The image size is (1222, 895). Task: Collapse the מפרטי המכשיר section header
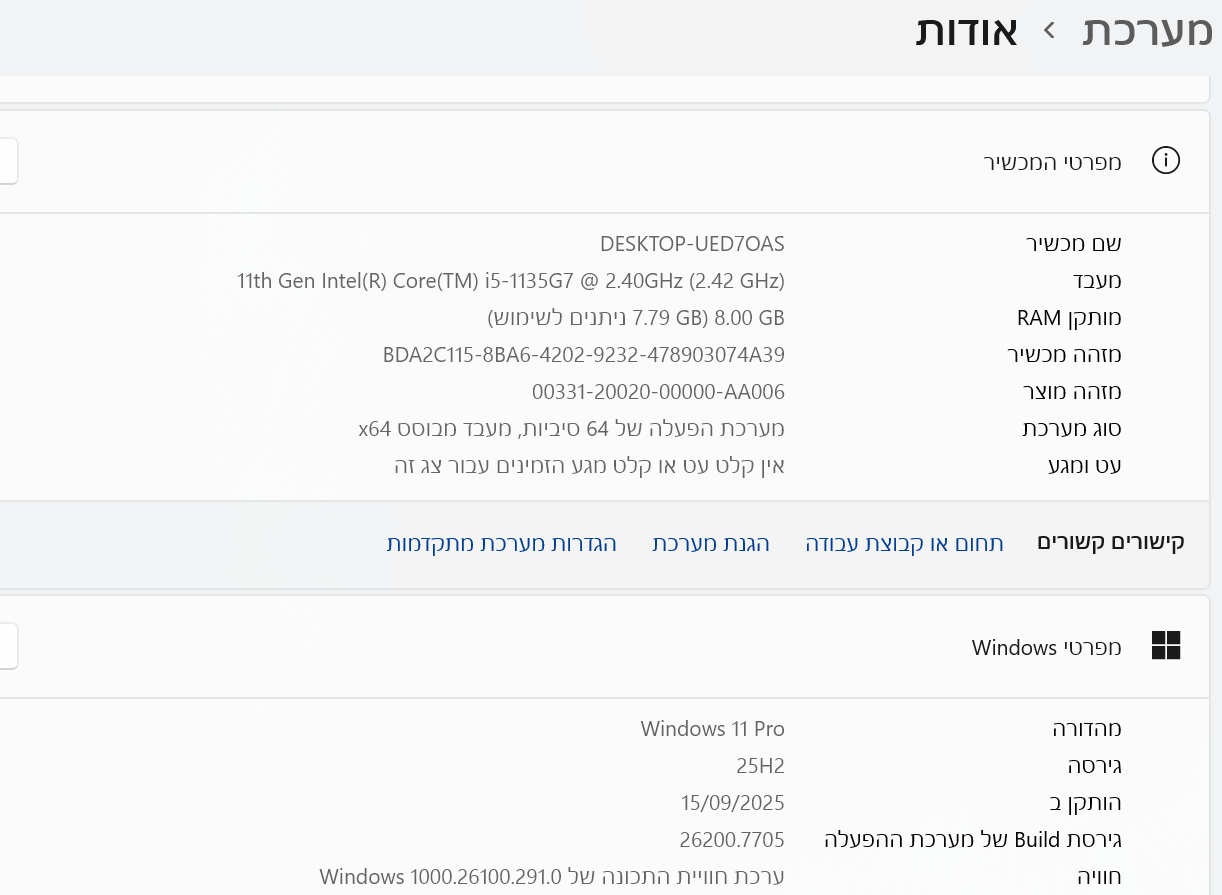1051,161
